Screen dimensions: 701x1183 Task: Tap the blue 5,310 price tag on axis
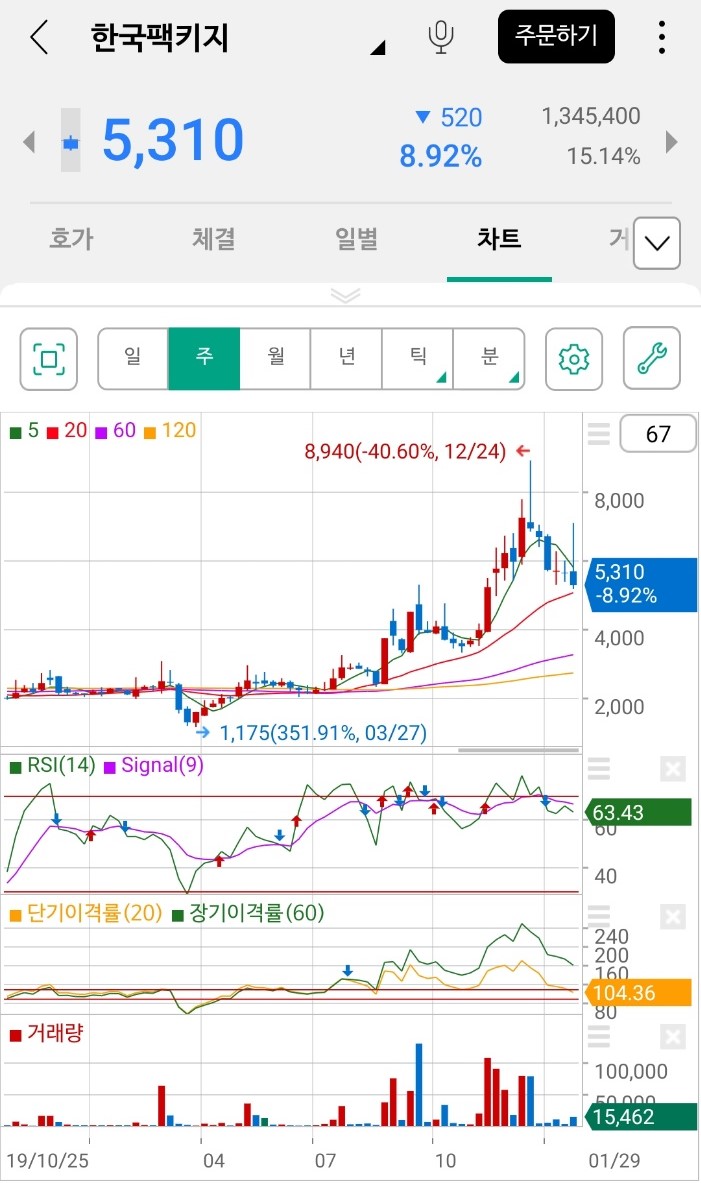[642, 584]
